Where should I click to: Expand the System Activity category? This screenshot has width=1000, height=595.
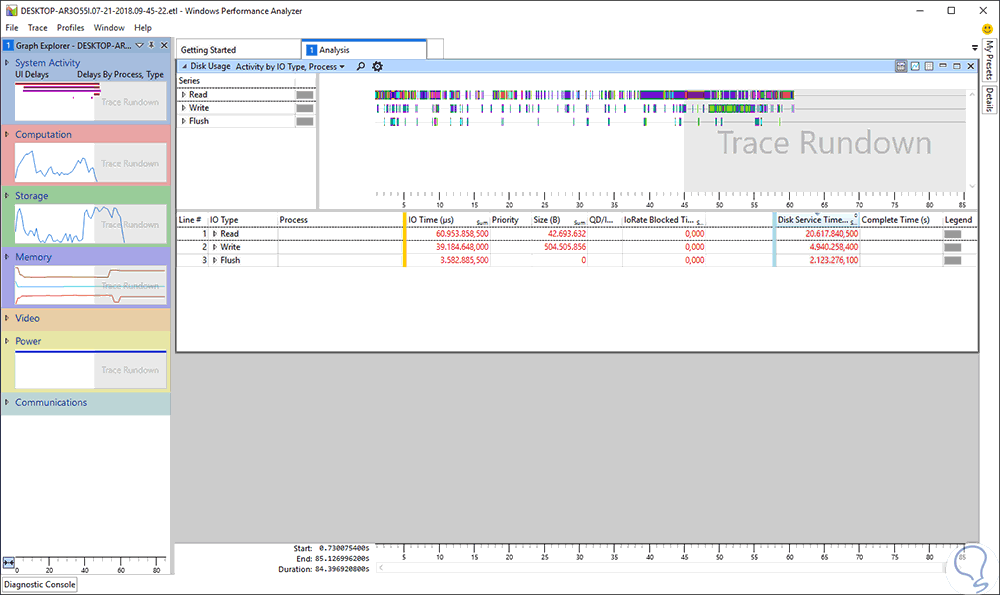point(7,62)
